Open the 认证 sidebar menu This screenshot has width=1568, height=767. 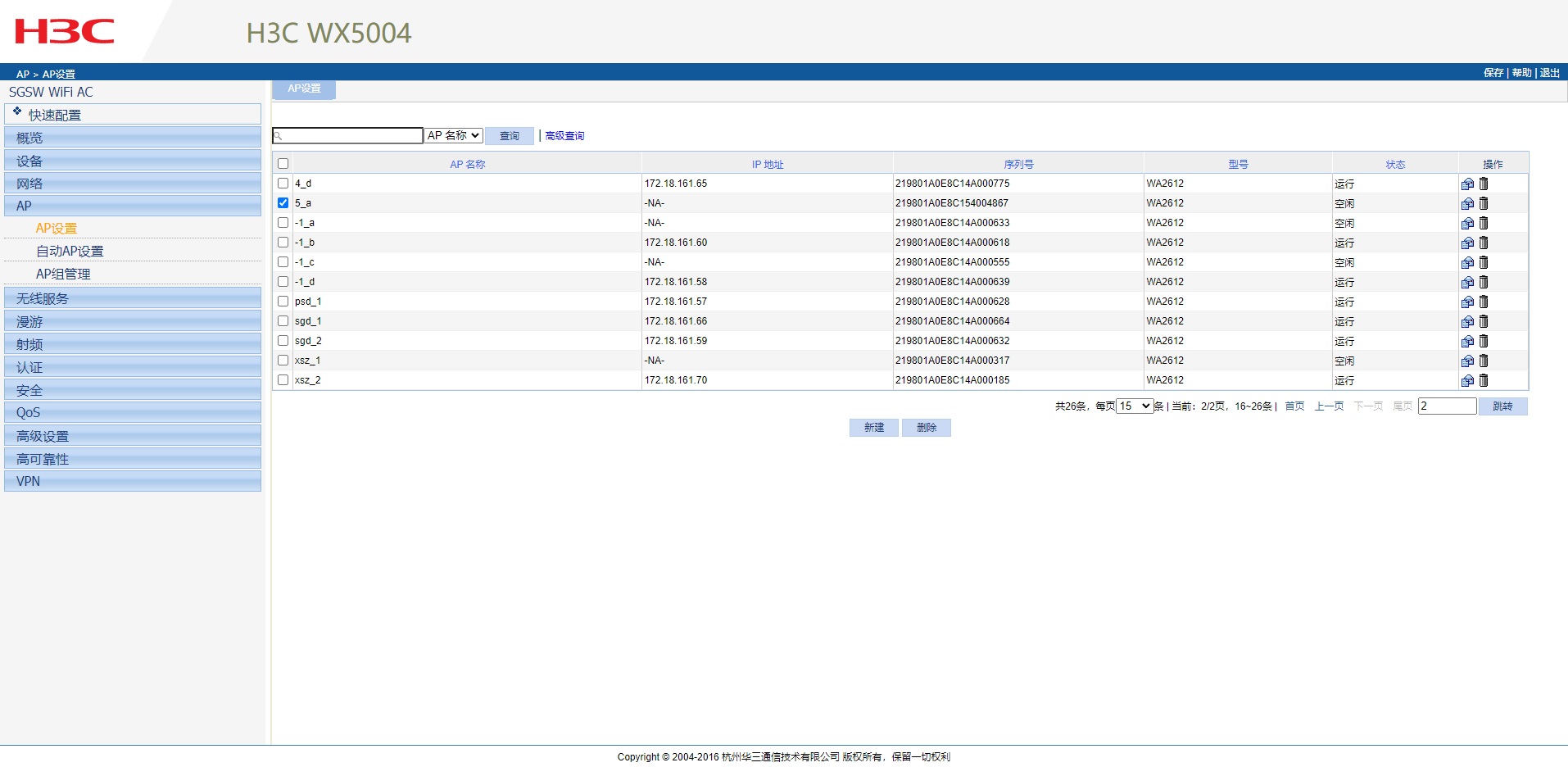point(133,367)
